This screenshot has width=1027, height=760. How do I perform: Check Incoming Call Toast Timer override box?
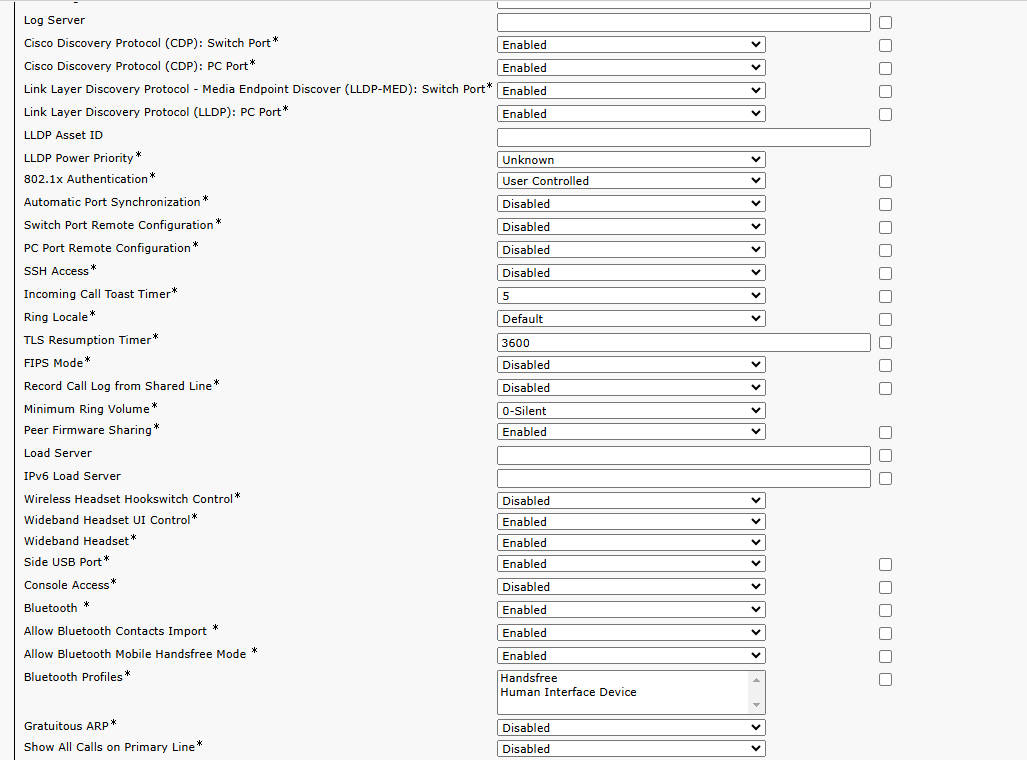pos(886,296)
